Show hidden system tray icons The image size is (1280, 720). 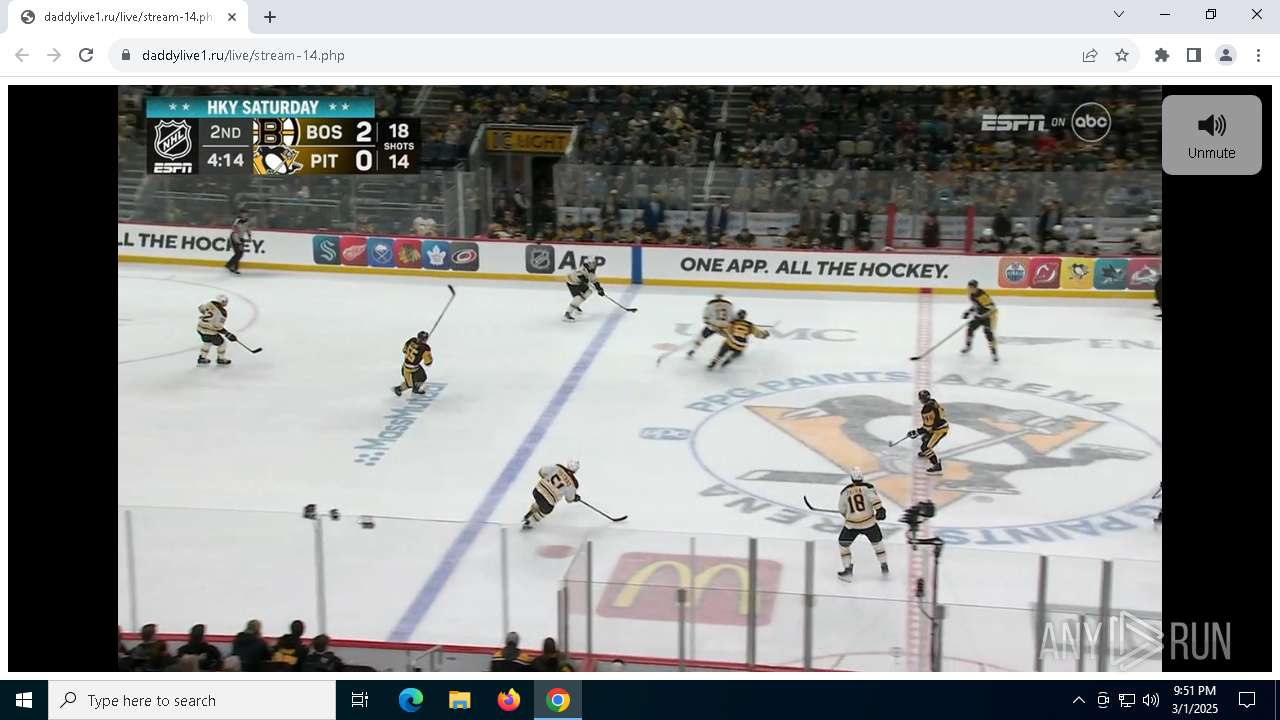pyautogui.click(x=1078, y=700)
